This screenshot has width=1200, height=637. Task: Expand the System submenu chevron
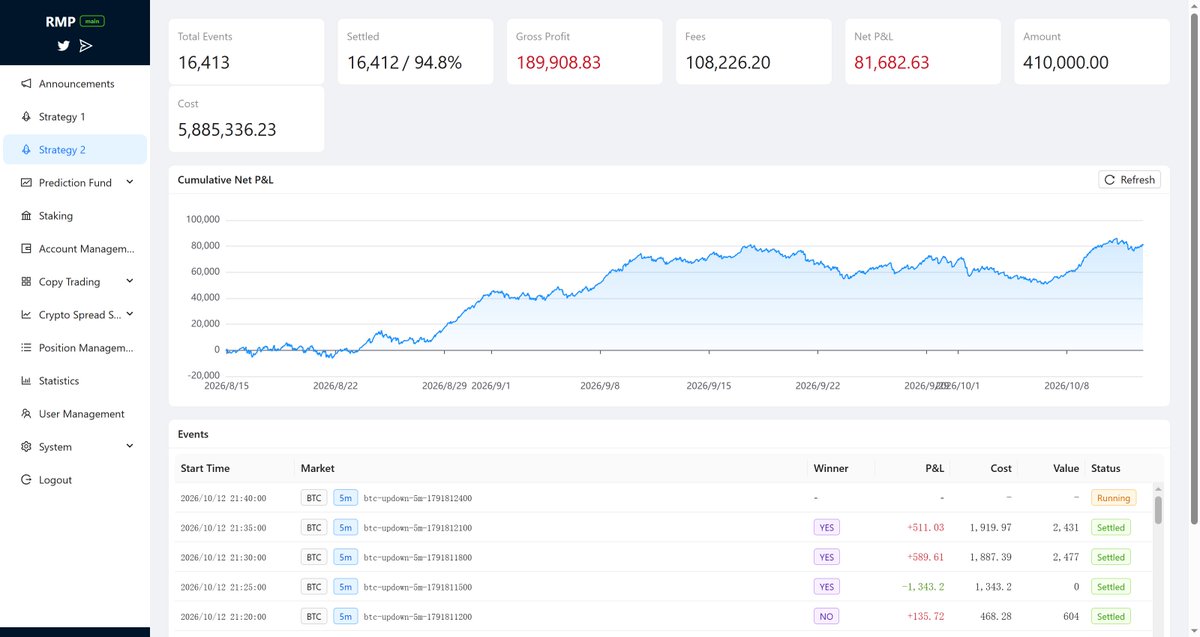[130, 446]
